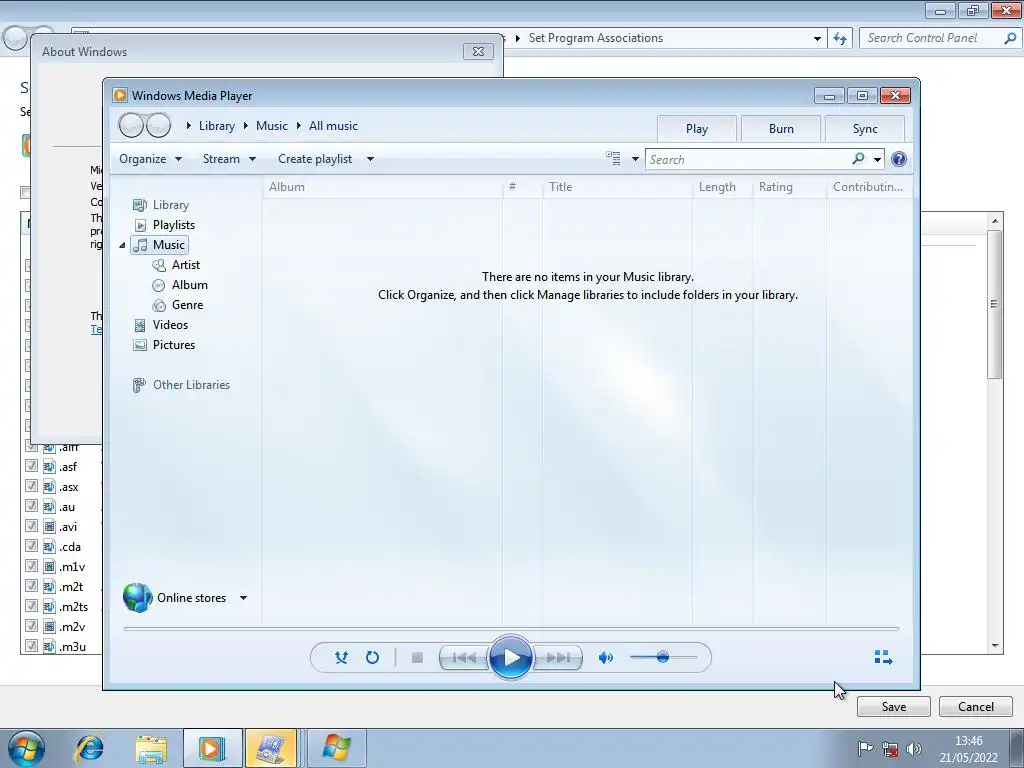Click the View options icon
This screenshot has width=1024, height=768.
[613, 159]
